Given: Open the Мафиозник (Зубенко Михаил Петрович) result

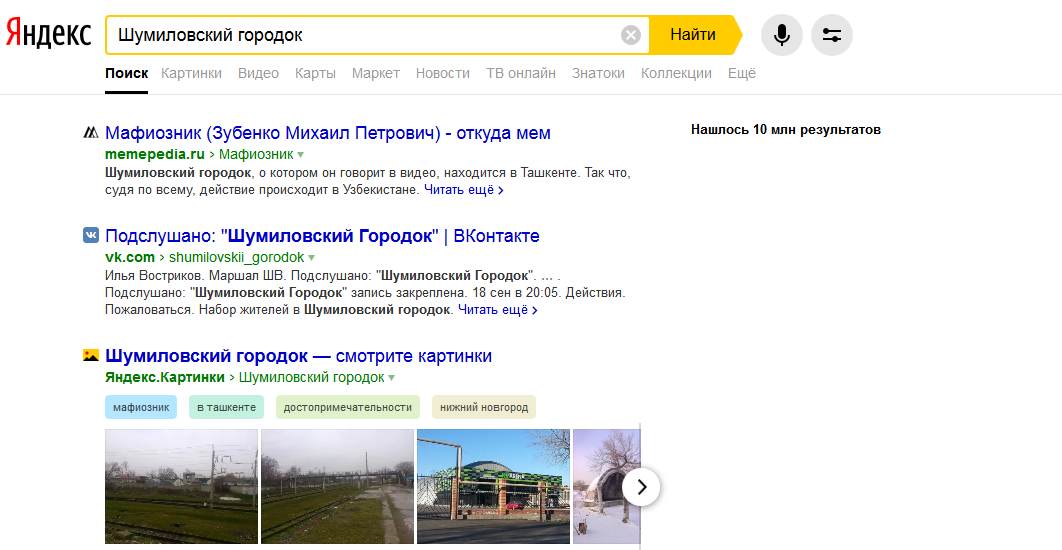Looking at the screenshot, I should coord(328,133).
